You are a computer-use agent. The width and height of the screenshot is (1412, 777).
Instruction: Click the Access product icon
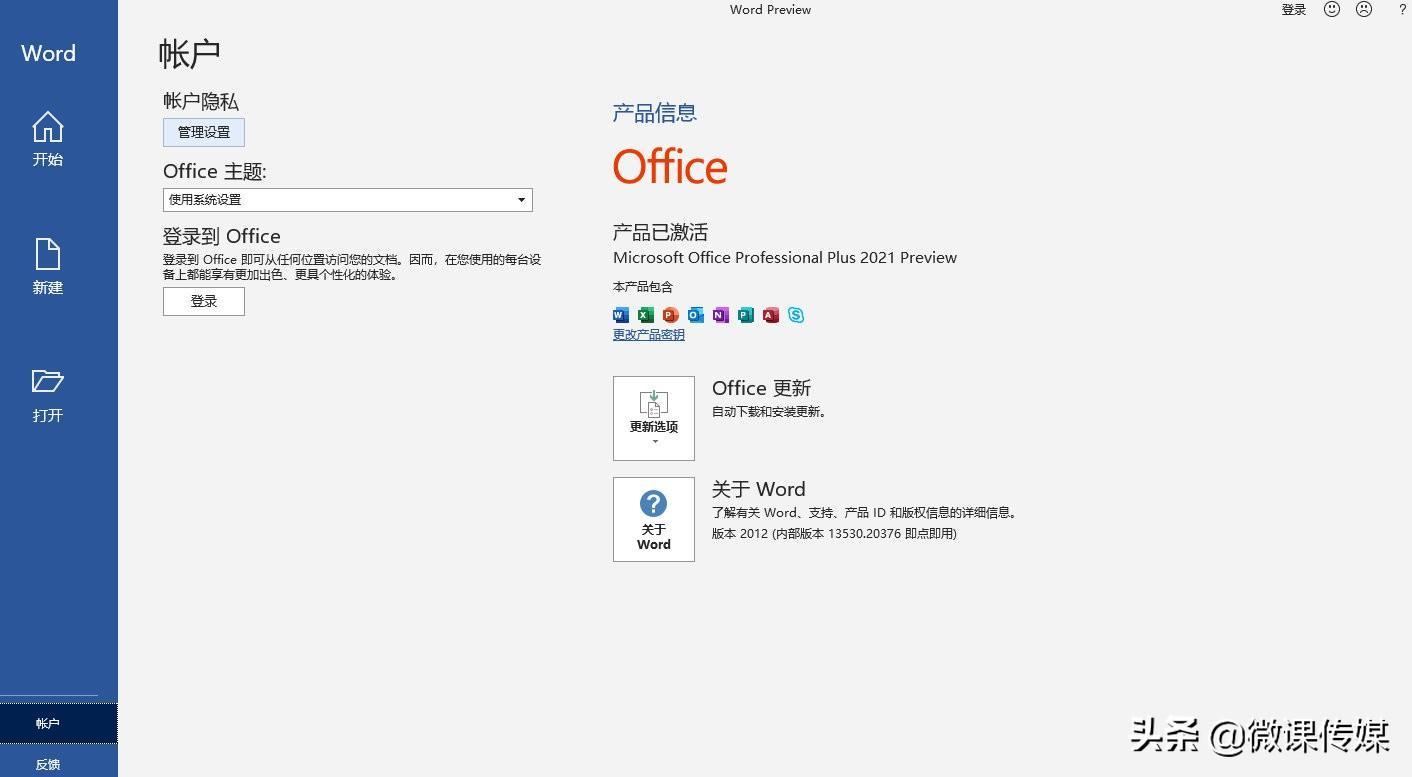click(771, 315)
